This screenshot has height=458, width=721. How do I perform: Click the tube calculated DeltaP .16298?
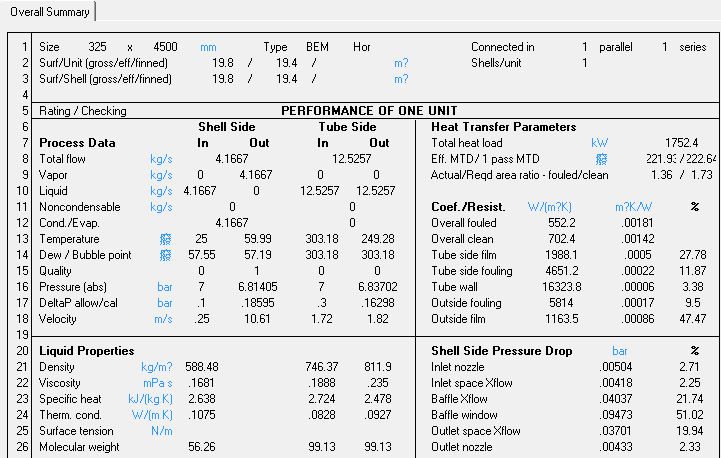378,303
